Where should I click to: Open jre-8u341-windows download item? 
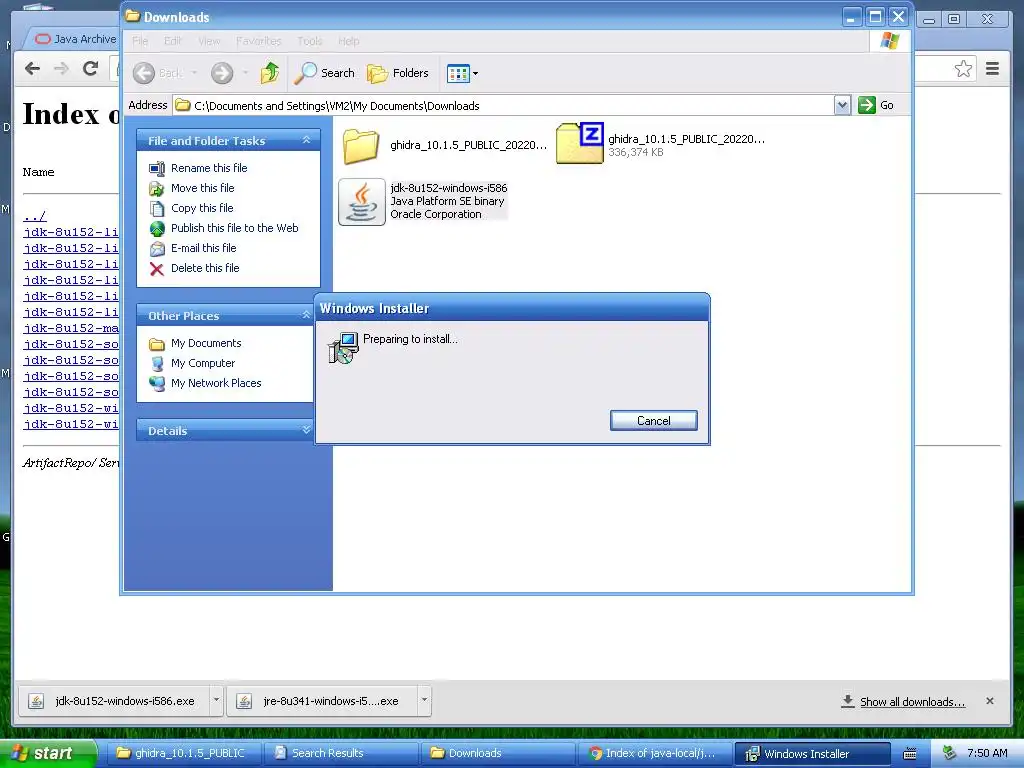click(x=322, y=701)
